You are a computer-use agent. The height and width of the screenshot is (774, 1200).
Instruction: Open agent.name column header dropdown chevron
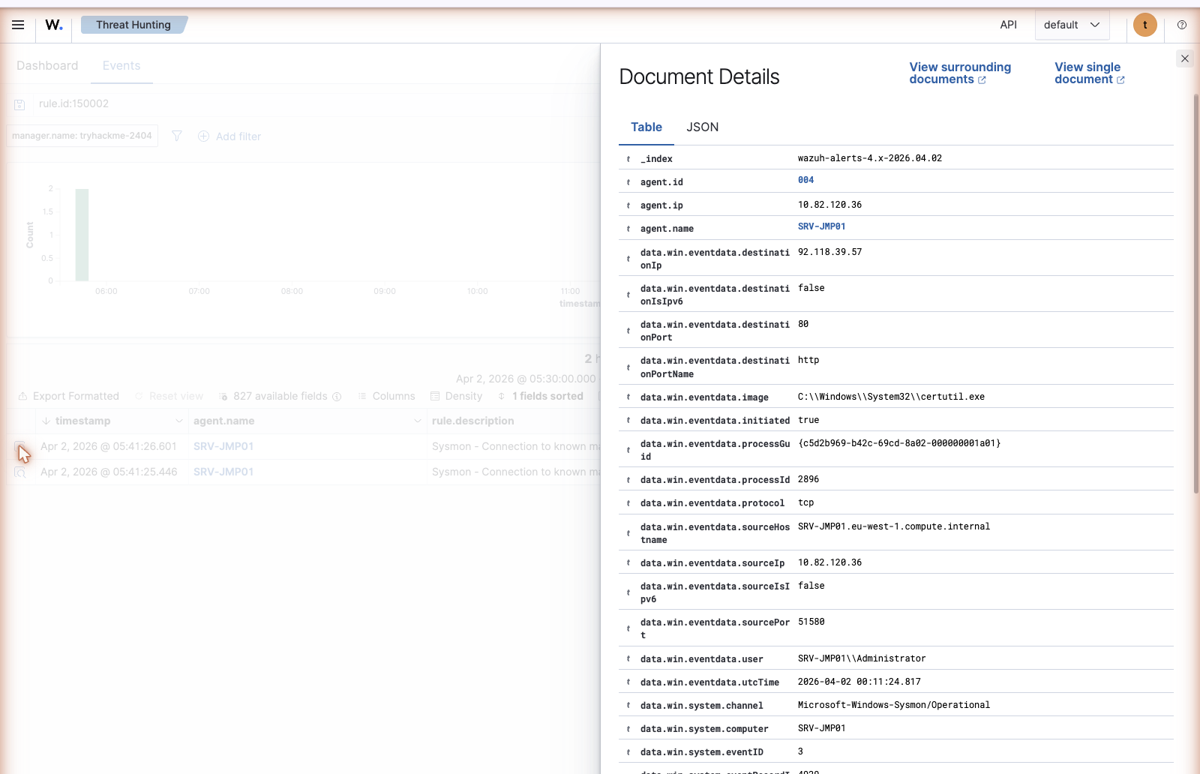[417, 421]
